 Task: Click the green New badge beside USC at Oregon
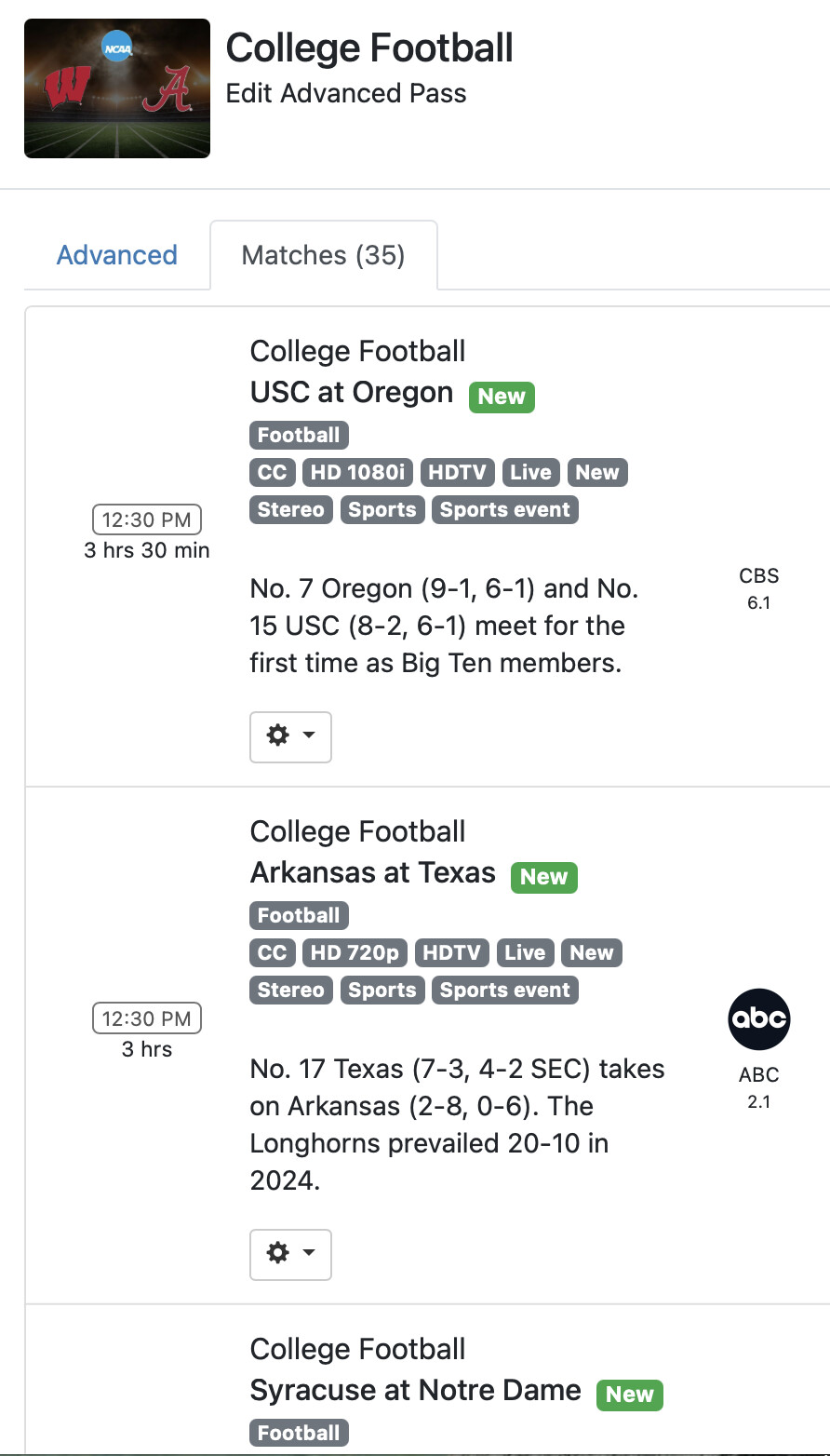pyautogui.click(x=502, y=396)
